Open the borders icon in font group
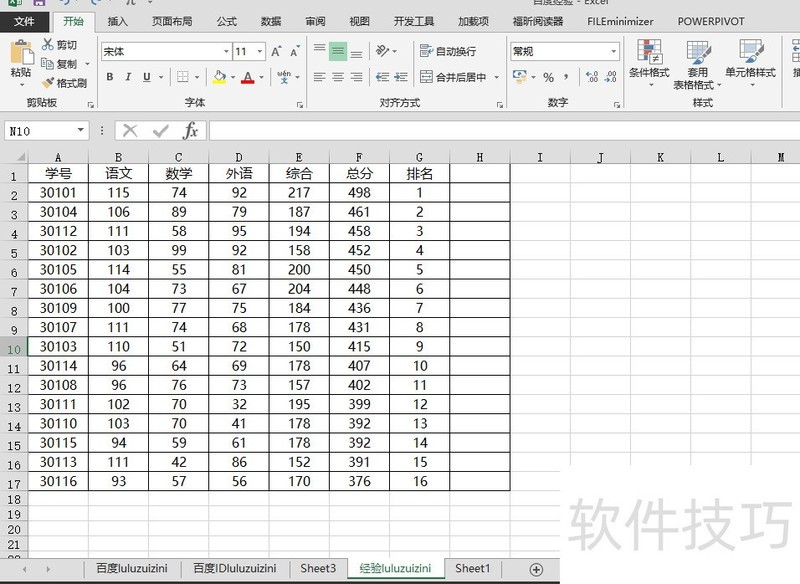Image resolution: width=800 pixels, height=584 pixels. [x=183, y=77]
